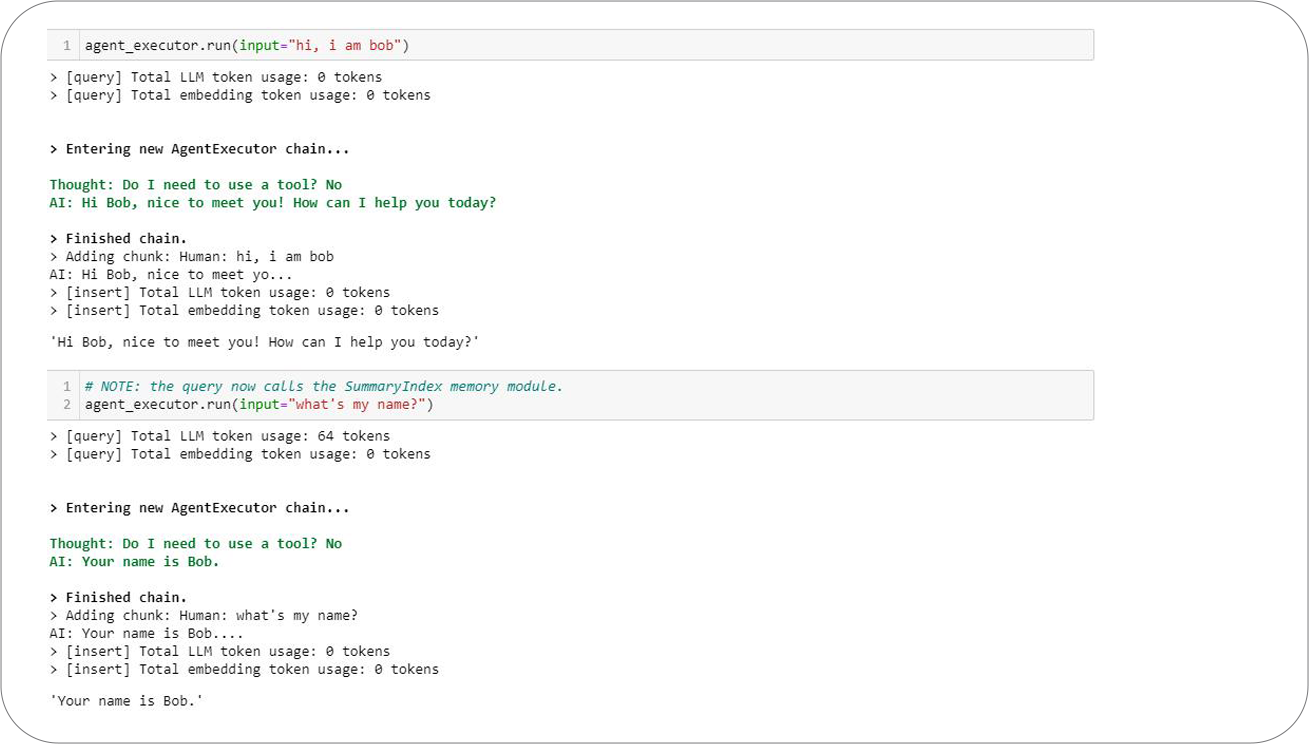Click 'Adding chunk: Human: what's my name?' line

click(x=204, y=616)
